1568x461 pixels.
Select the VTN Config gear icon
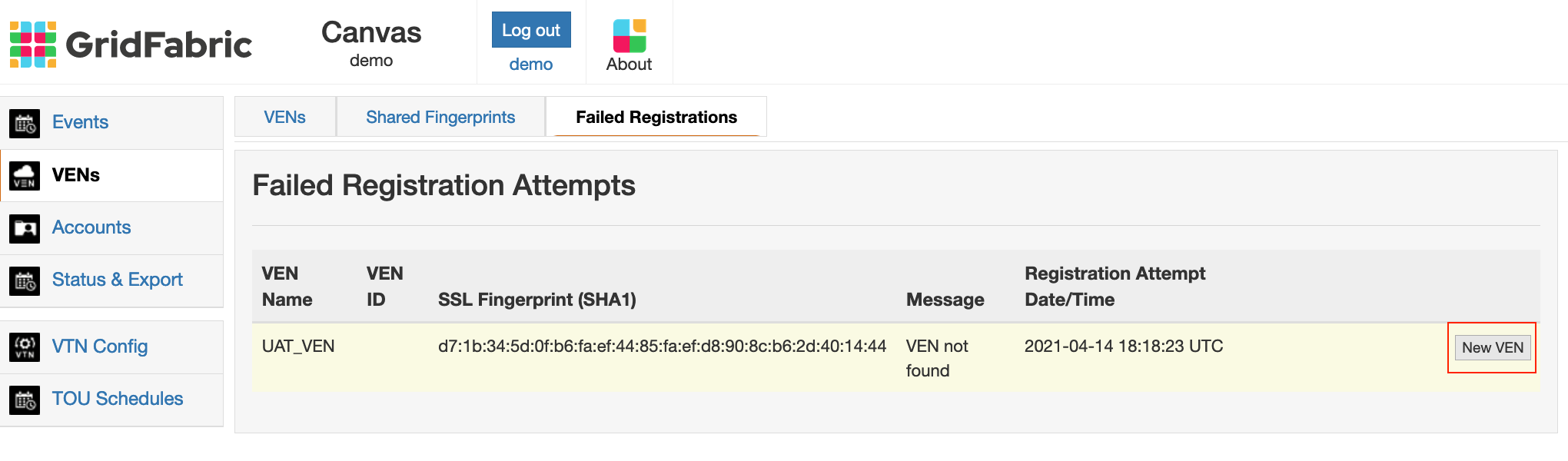tap(25, 347)
